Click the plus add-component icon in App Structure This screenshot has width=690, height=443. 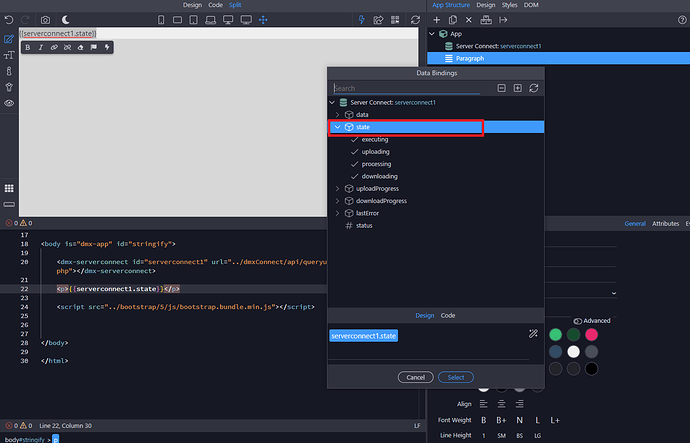[437, 20]
